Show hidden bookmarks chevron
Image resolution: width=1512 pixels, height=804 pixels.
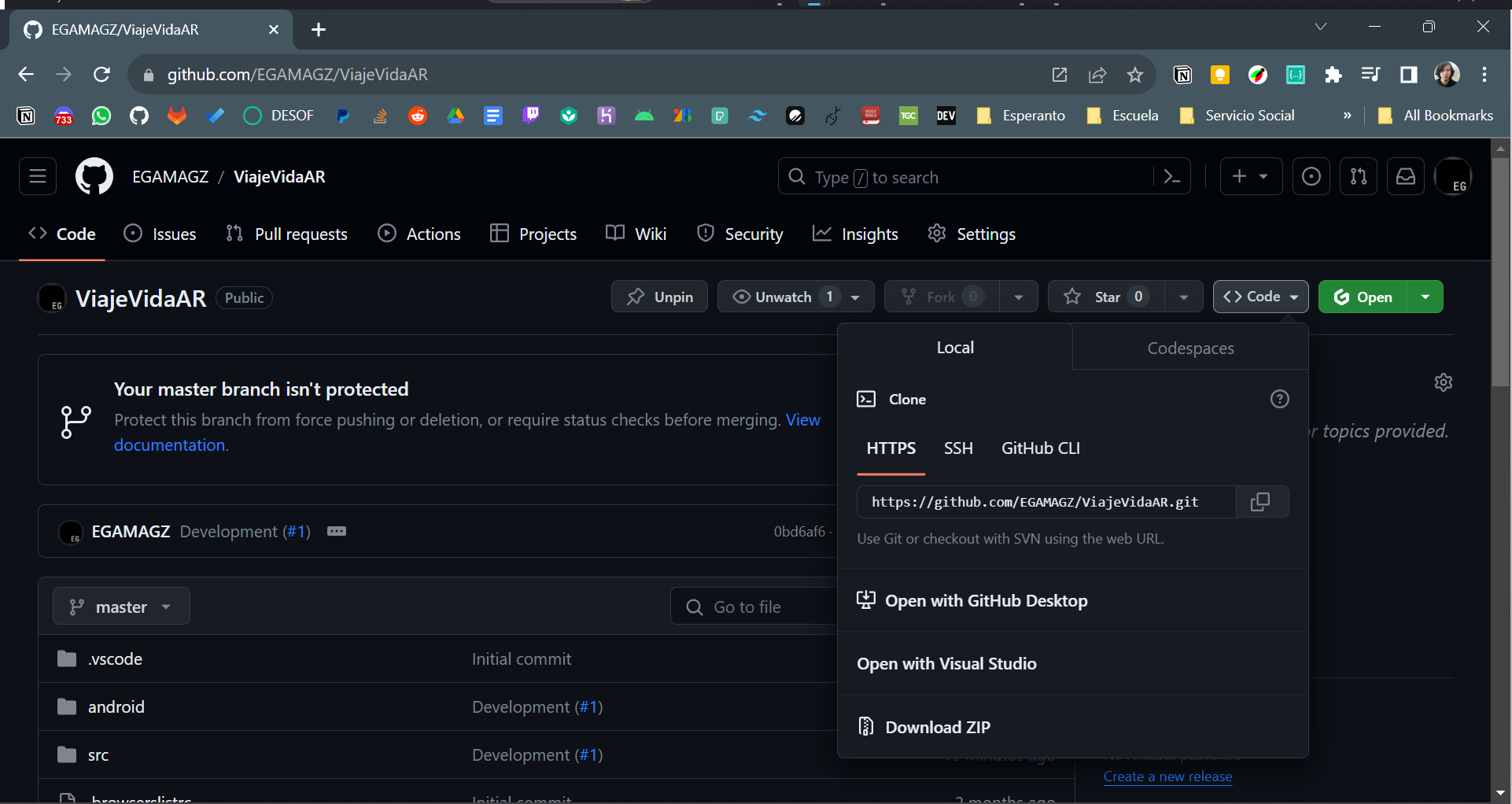point(1347,116)
